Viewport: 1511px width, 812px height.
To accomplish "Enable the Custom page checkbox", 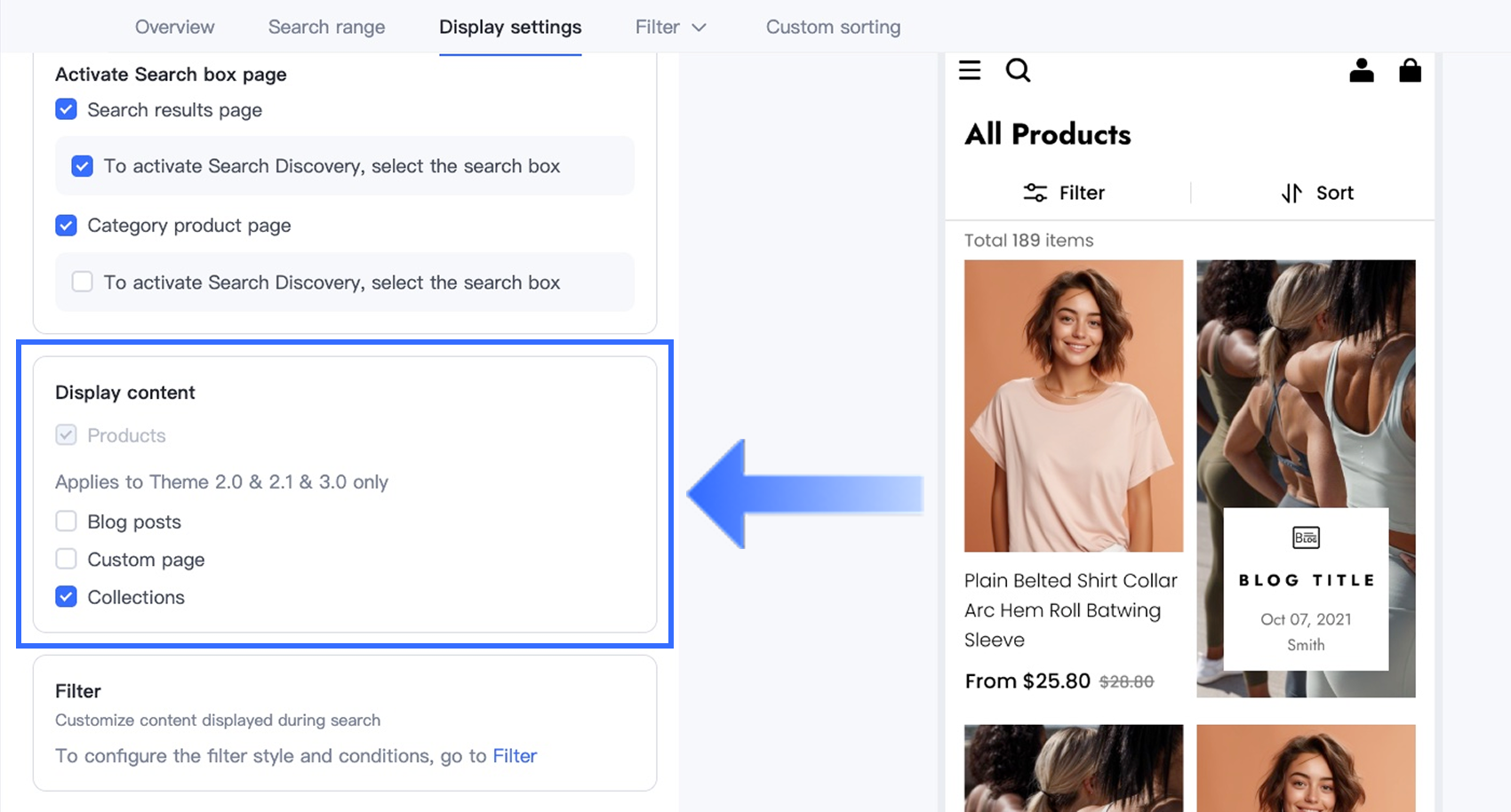I will click(66, 559).
